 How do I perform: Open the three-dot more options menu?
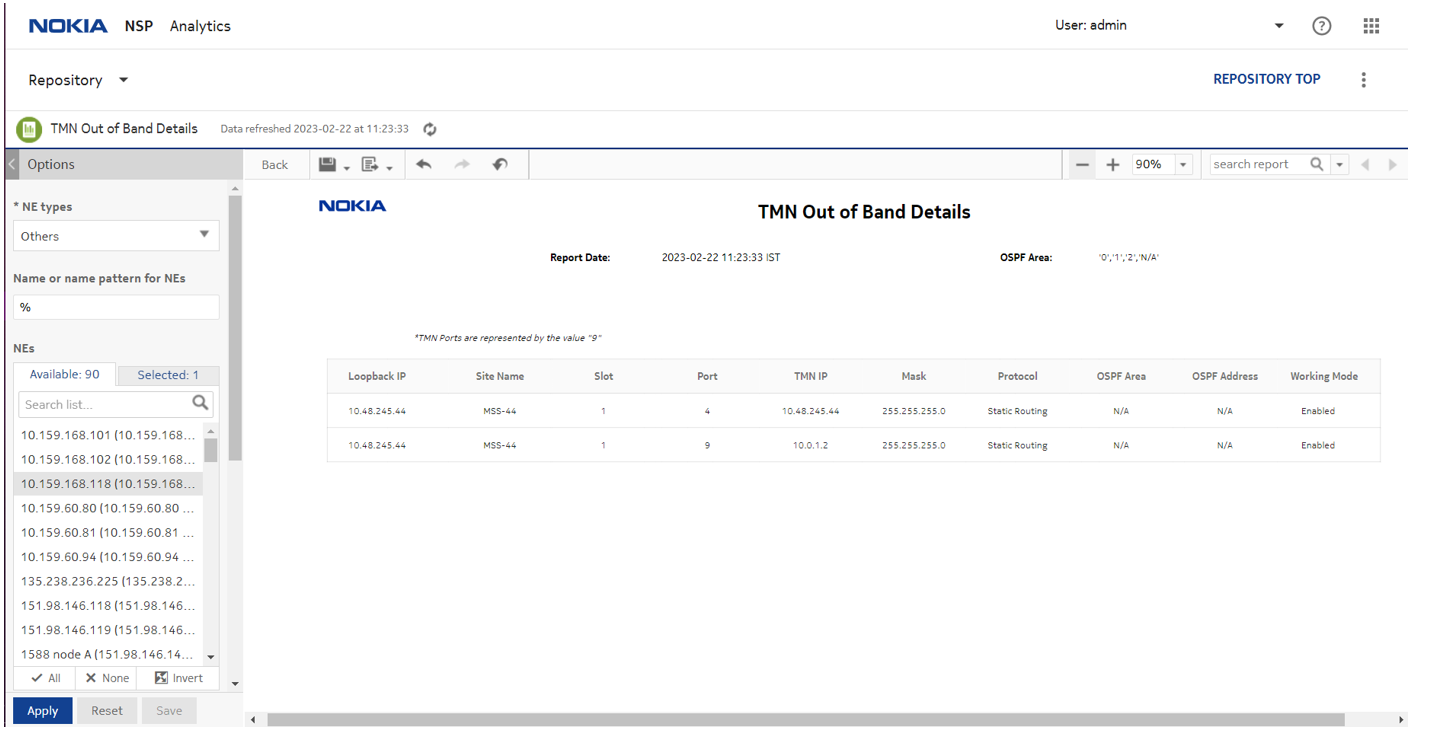coord(1363,80)
